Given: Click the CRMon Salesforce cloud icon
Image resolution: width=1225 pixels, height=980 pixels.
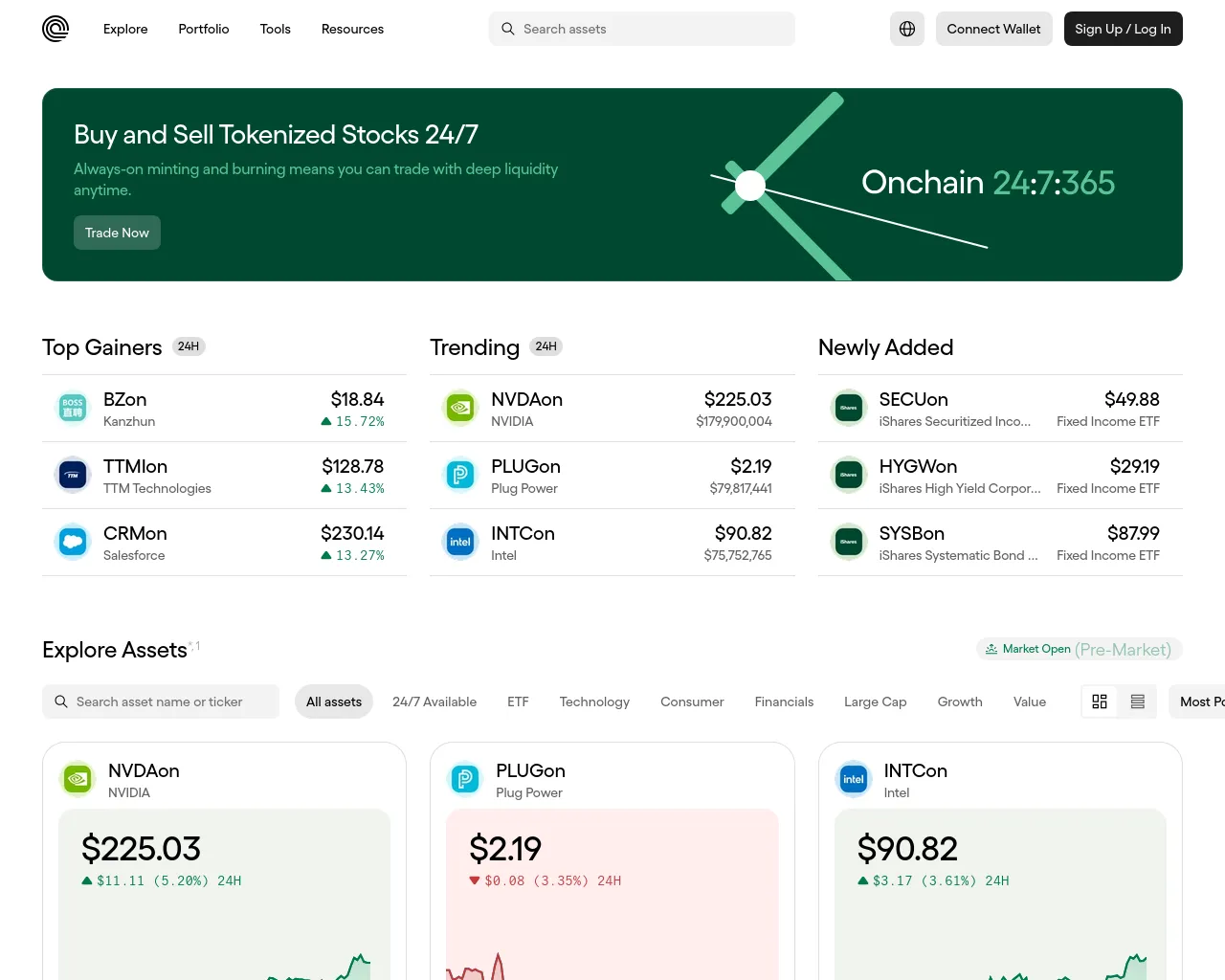Looking at the screenshot, I should [73, 543].
